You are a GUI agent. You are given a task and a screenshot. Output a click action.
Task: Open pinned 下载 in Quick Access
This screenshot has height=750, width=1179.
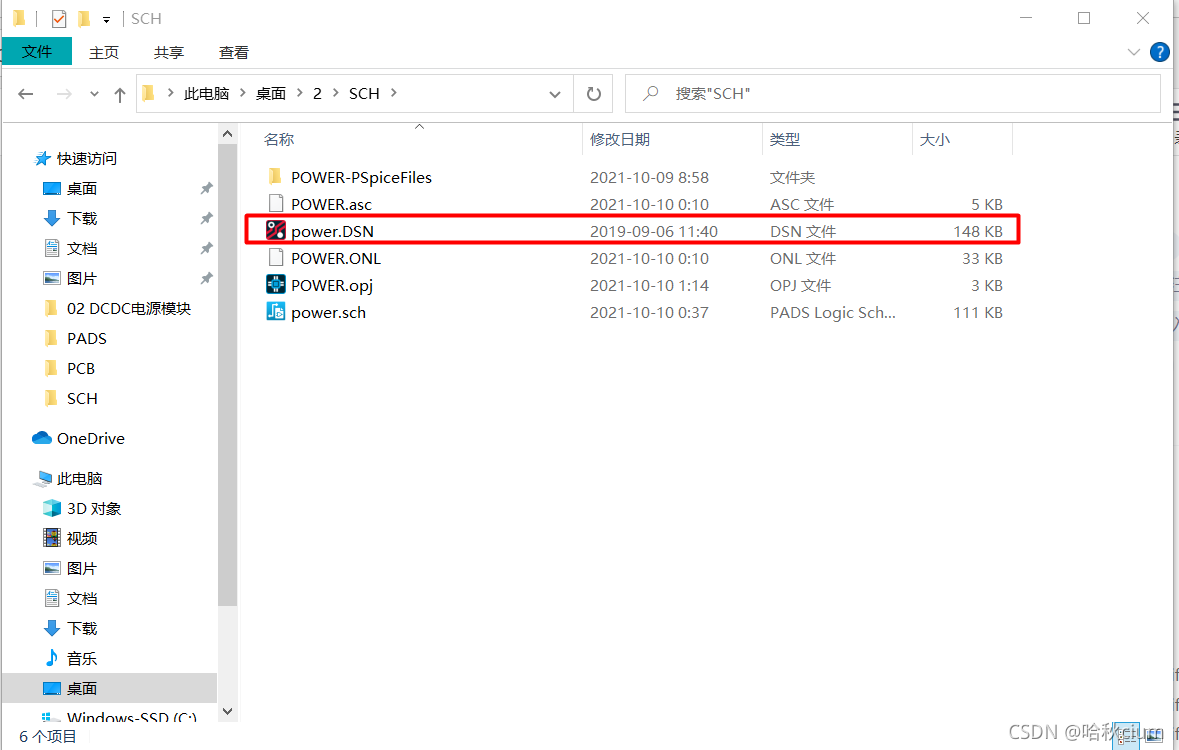point(71,218)
